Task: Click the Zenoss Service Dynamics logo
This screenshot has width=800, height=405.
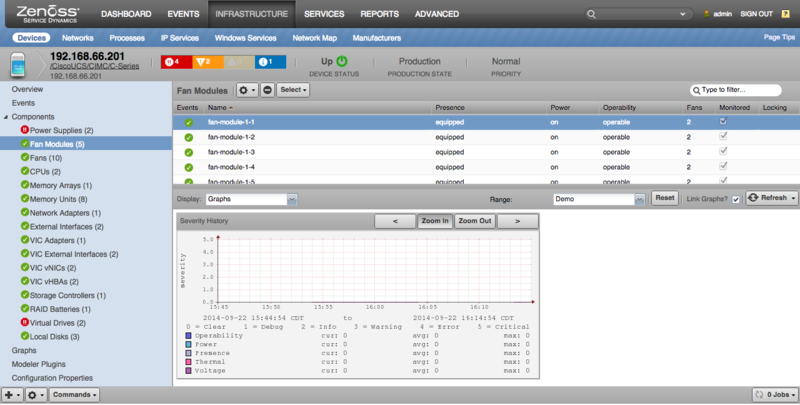Action: tap(48, 14)
